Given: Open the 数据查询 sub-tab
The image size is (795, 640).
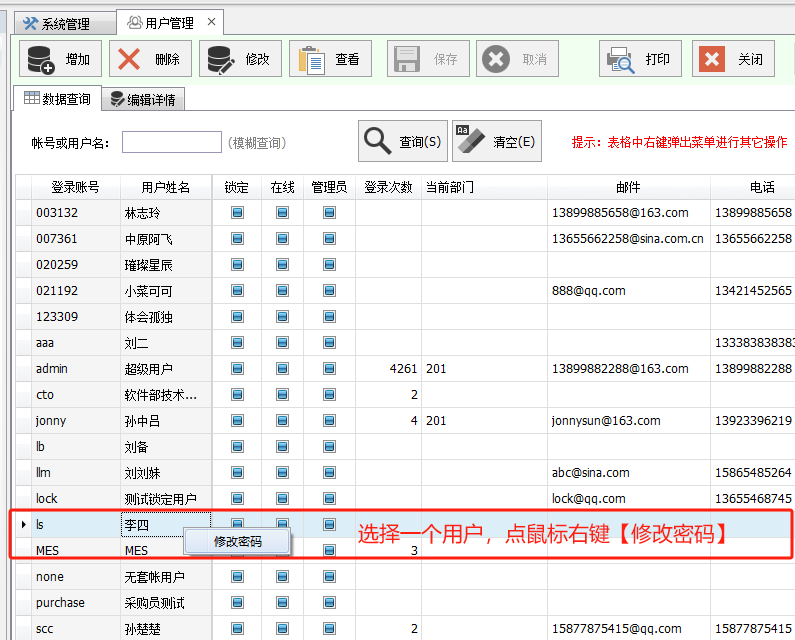Looking at the screenshot, I should [x=57, y=99].
